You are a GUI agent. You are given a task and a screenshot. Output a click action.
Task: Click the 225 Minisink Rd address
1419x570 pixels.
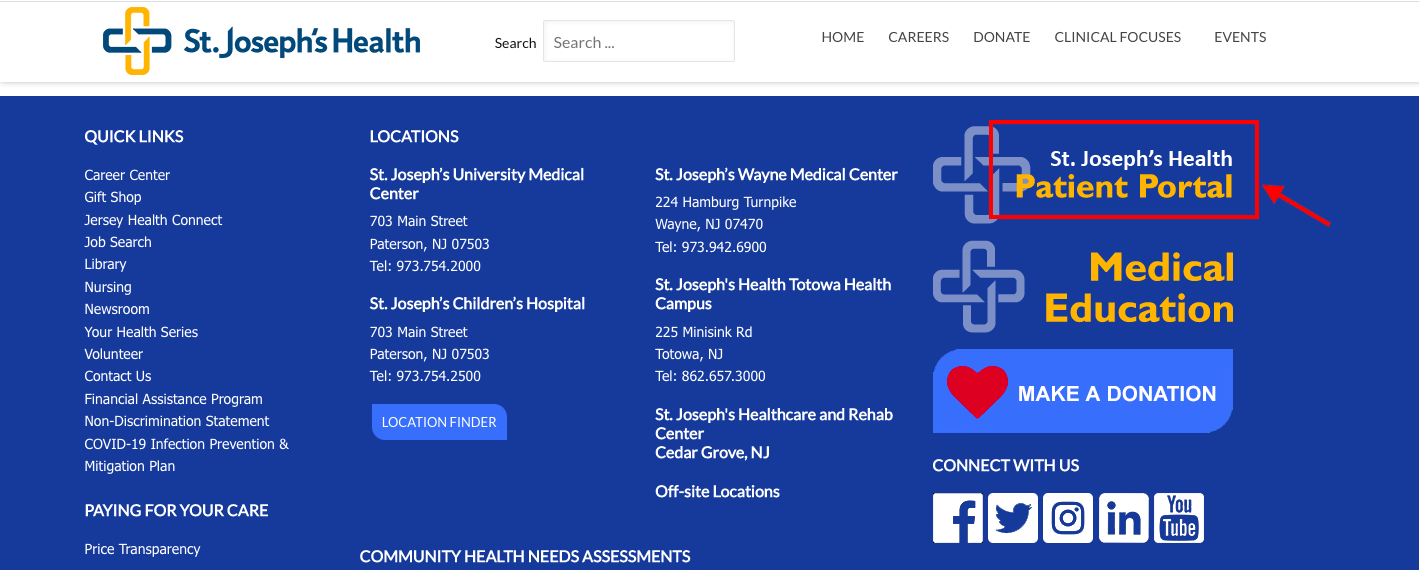pyautogui.click(x=703, y=332)
